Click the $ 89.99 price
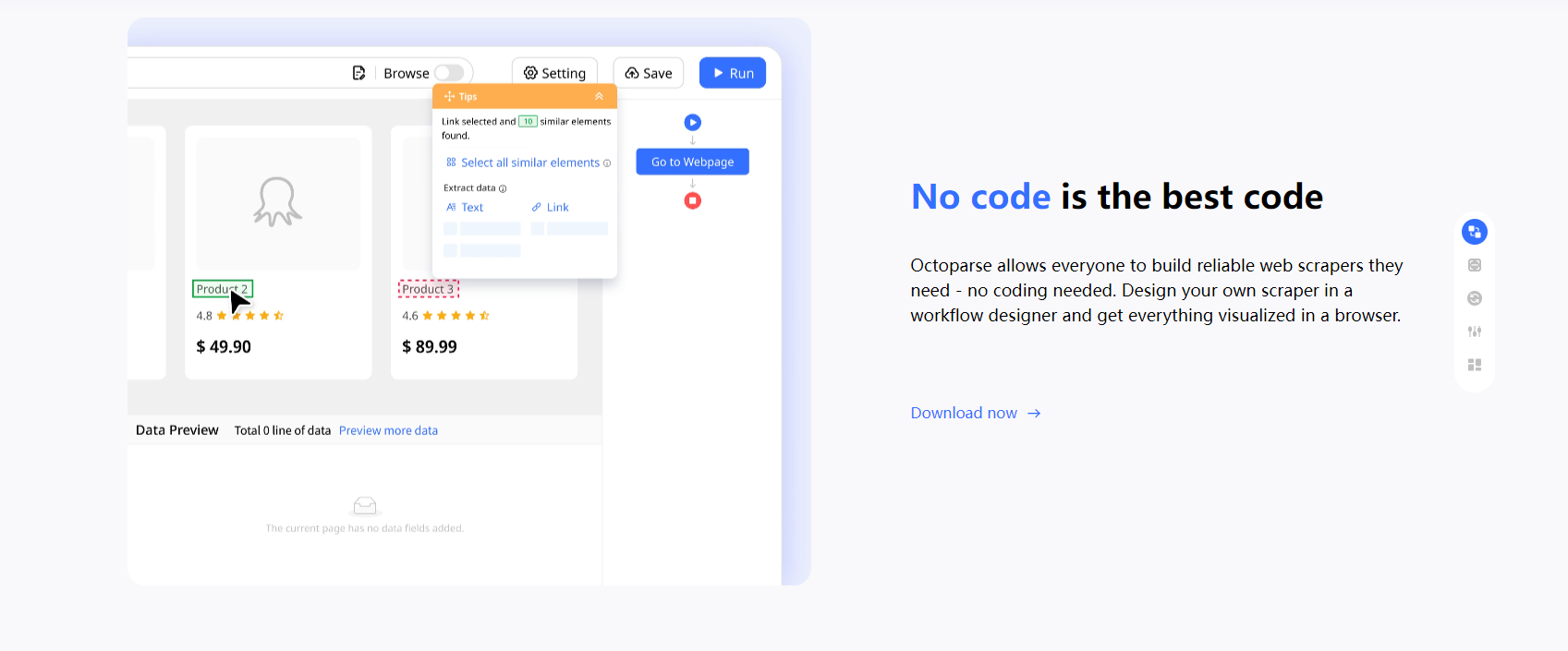 pyautogui.click(x=430, y=346)
